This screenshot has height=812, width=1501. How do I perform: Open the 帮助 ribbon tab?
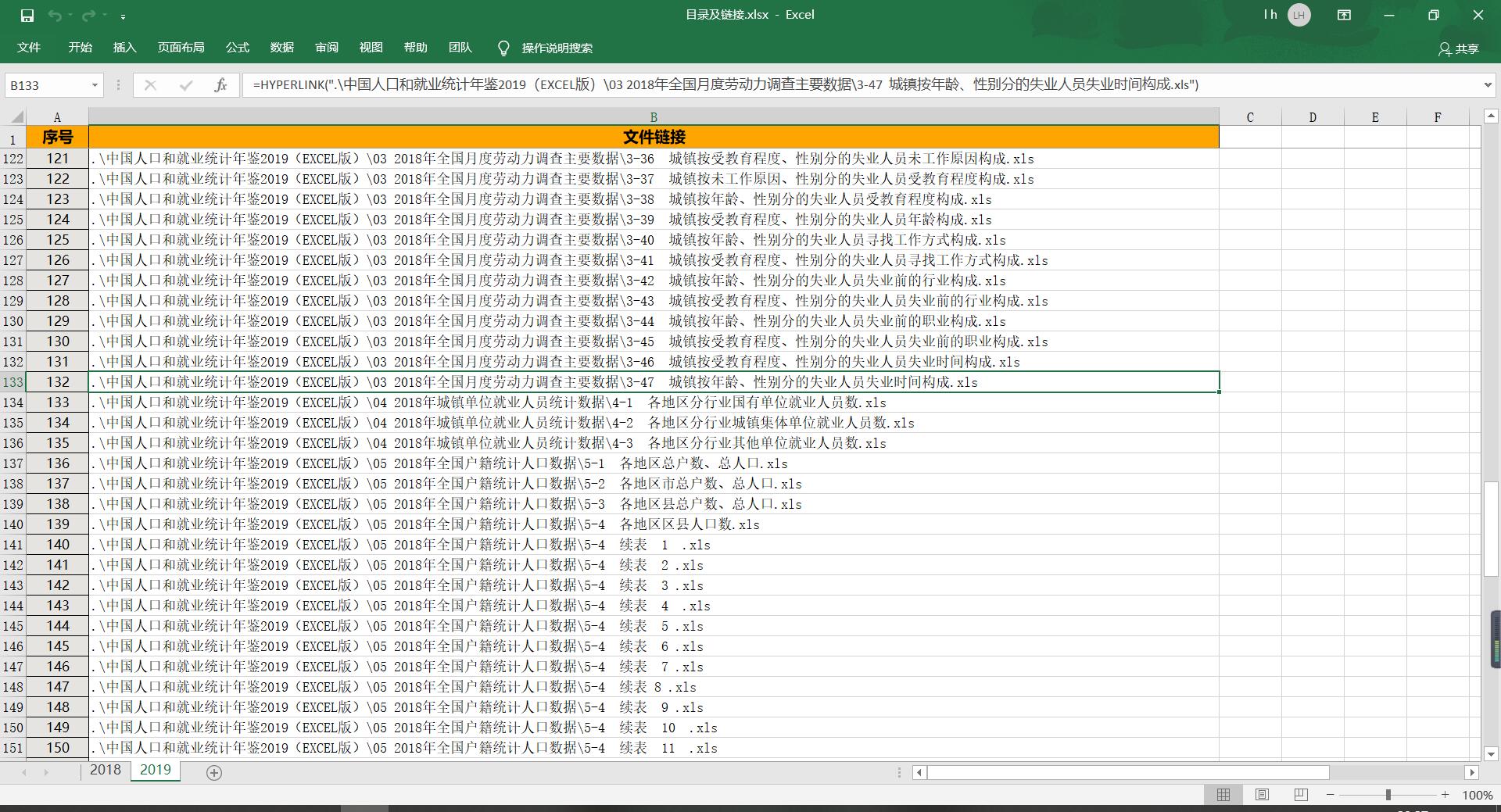point(416,48)
